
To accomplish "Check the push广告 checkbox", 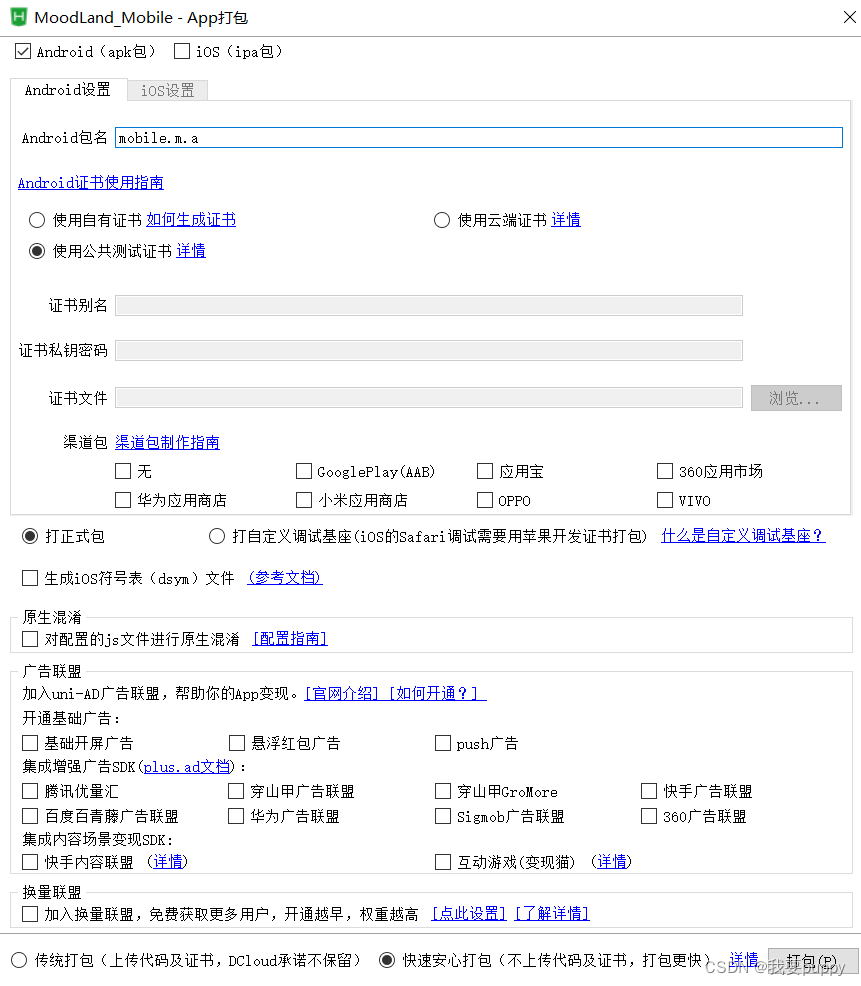I will 443,743.
